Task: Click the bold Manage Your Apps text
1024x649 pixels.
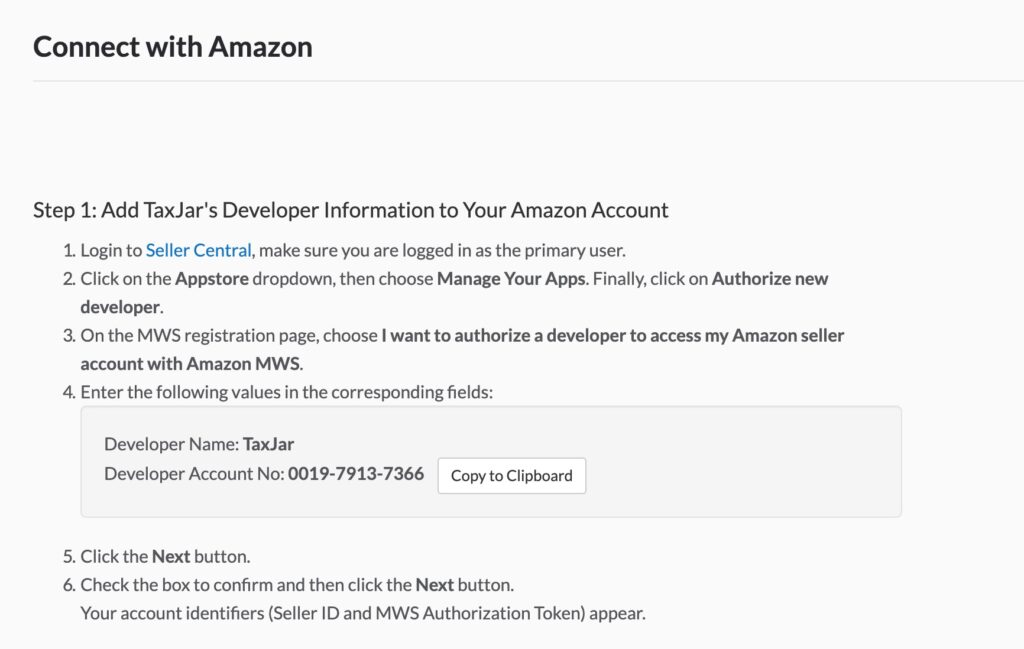Action: point(510,279)
